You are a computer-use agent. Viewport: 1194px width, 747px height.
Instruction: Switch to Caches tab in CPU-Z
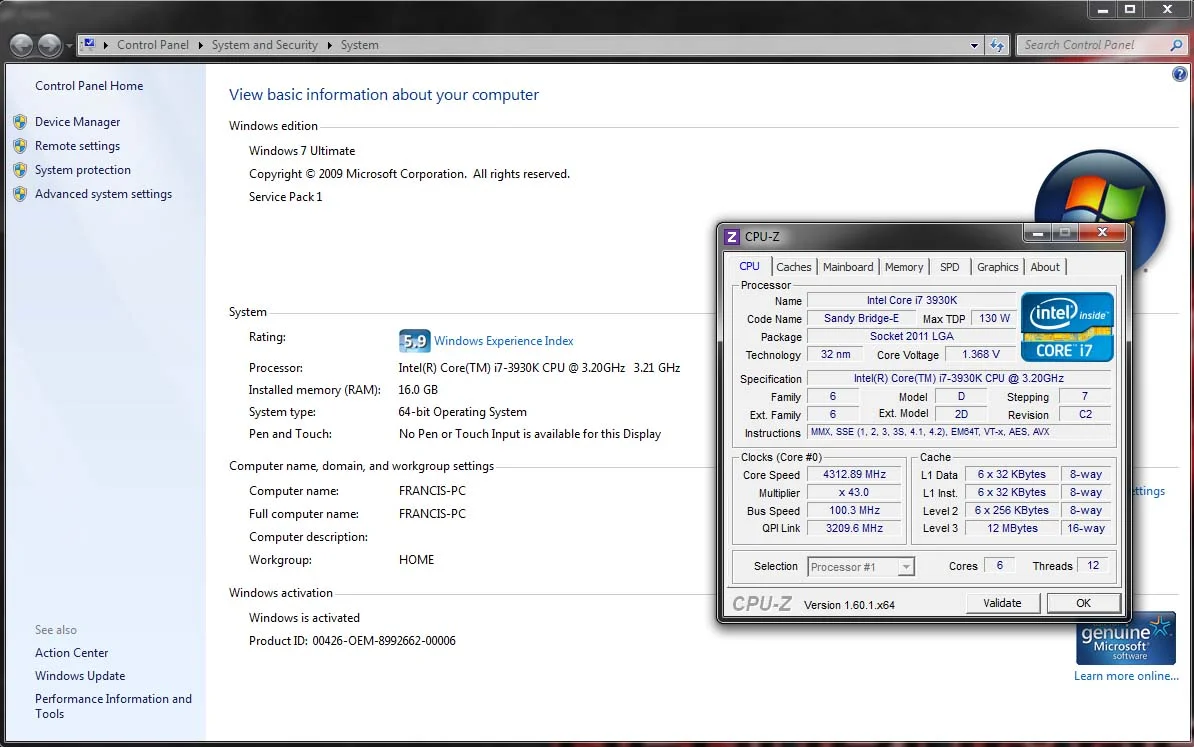click(x=793, y=267)
